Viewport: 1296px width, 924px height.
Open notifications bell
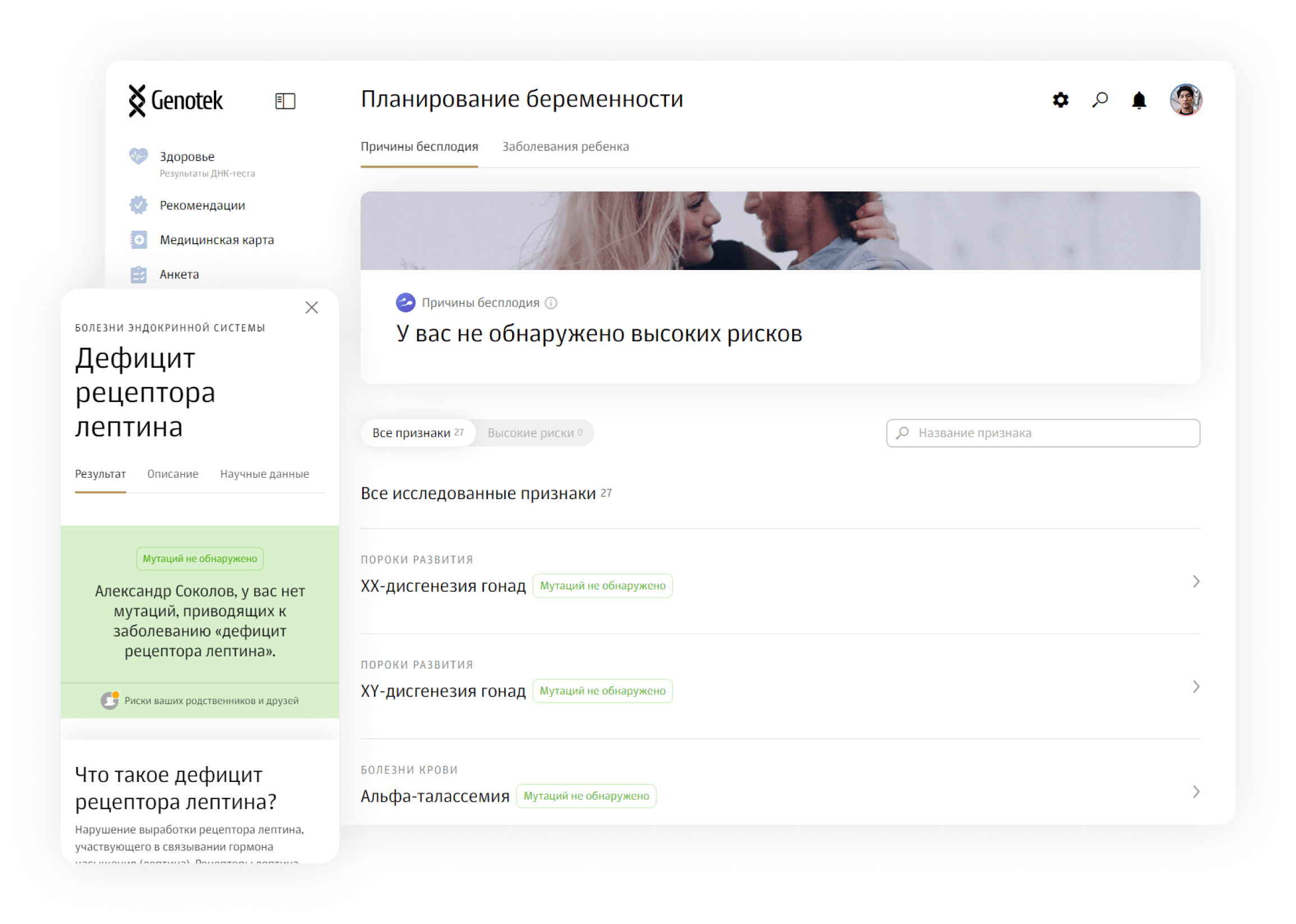pyautogui.click(x=1139, y=100)
